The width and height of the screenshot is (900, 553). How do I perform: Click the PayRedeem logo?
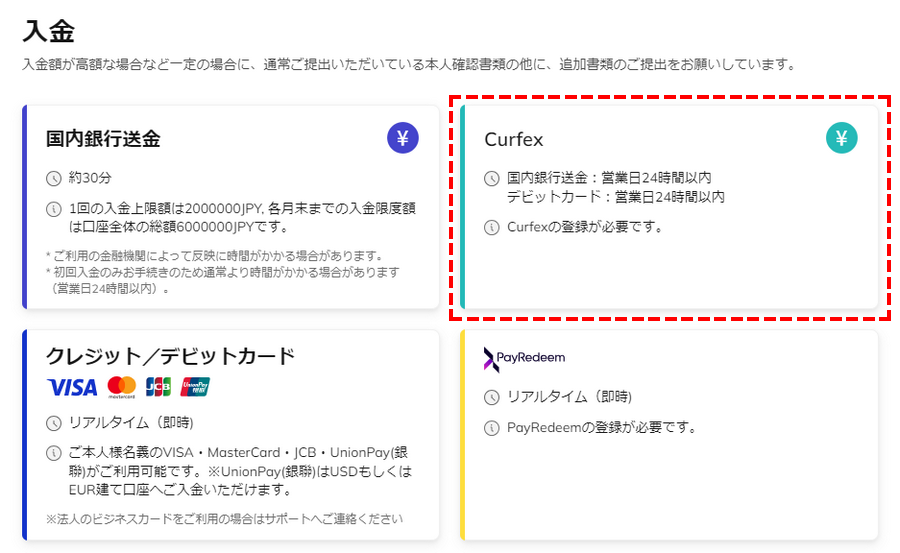point(524,359)
